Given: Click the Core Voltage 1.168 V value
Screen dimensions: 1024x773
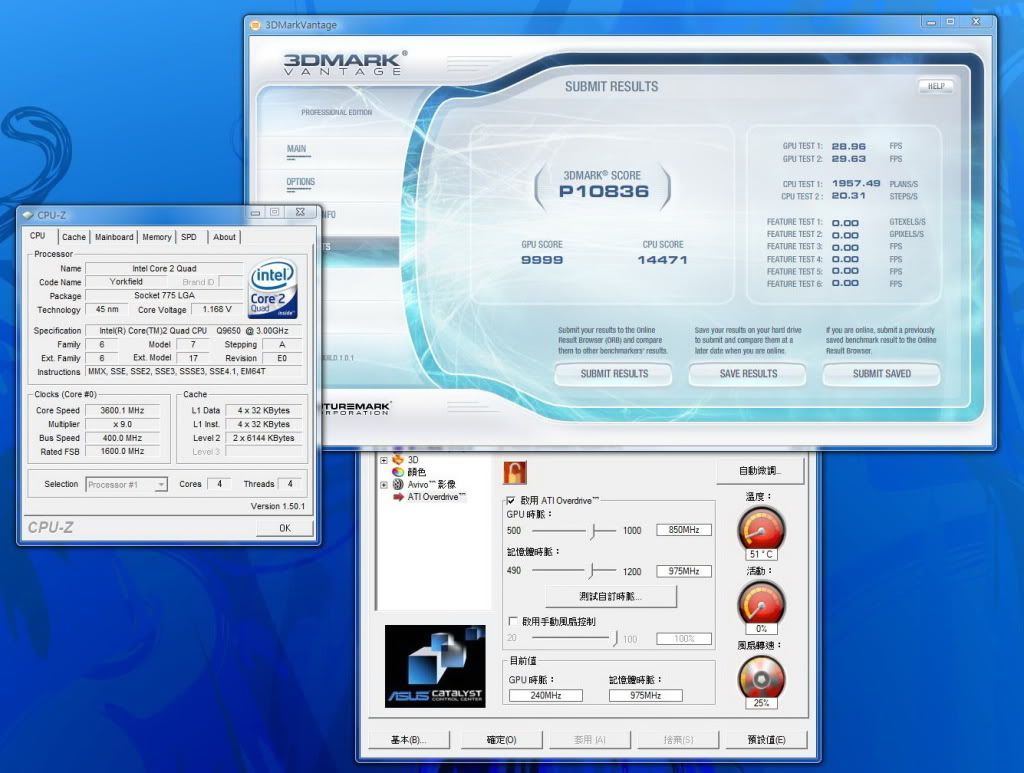Looking at the screenshot, I should tap(217, 309).
